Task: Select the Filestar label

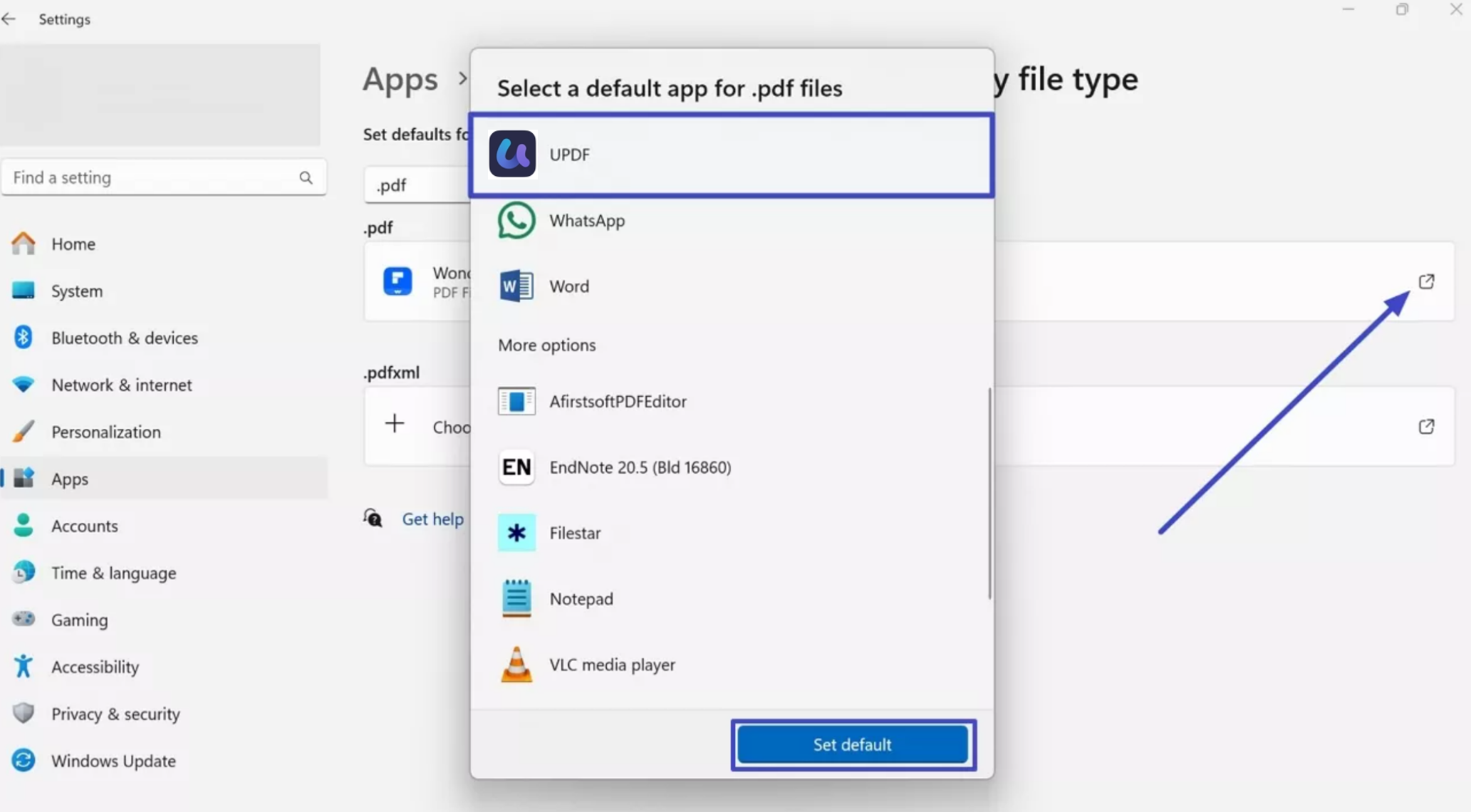Action: 575,533
